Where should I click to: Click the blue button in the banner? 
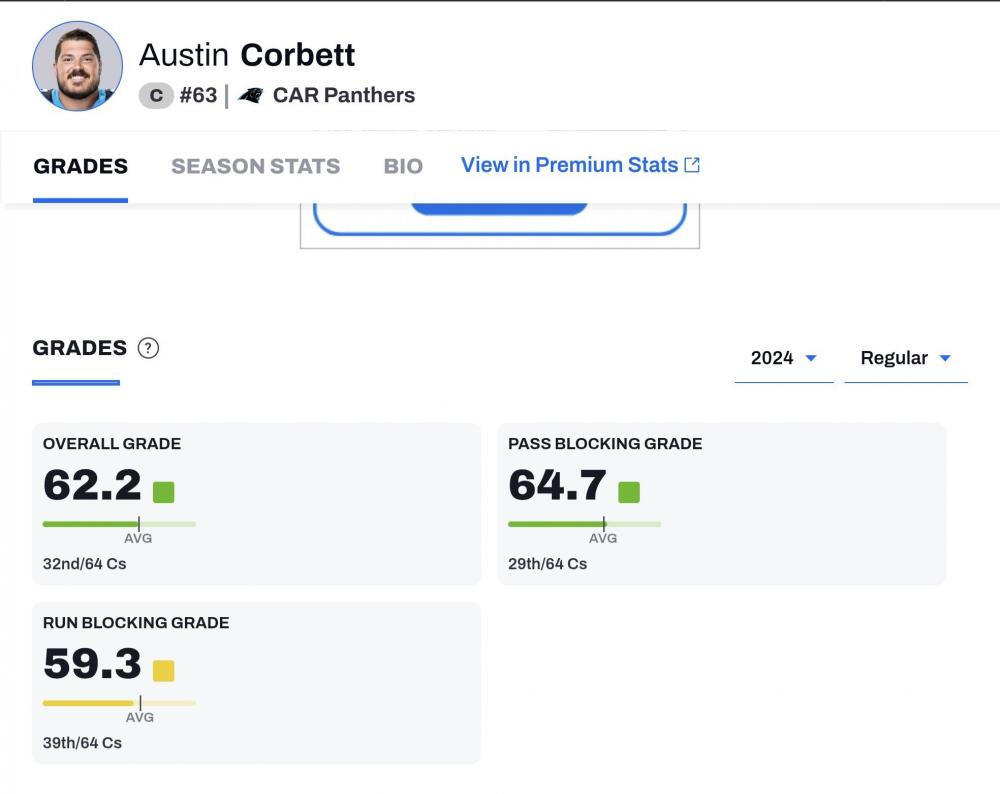[x=499, y=207]
